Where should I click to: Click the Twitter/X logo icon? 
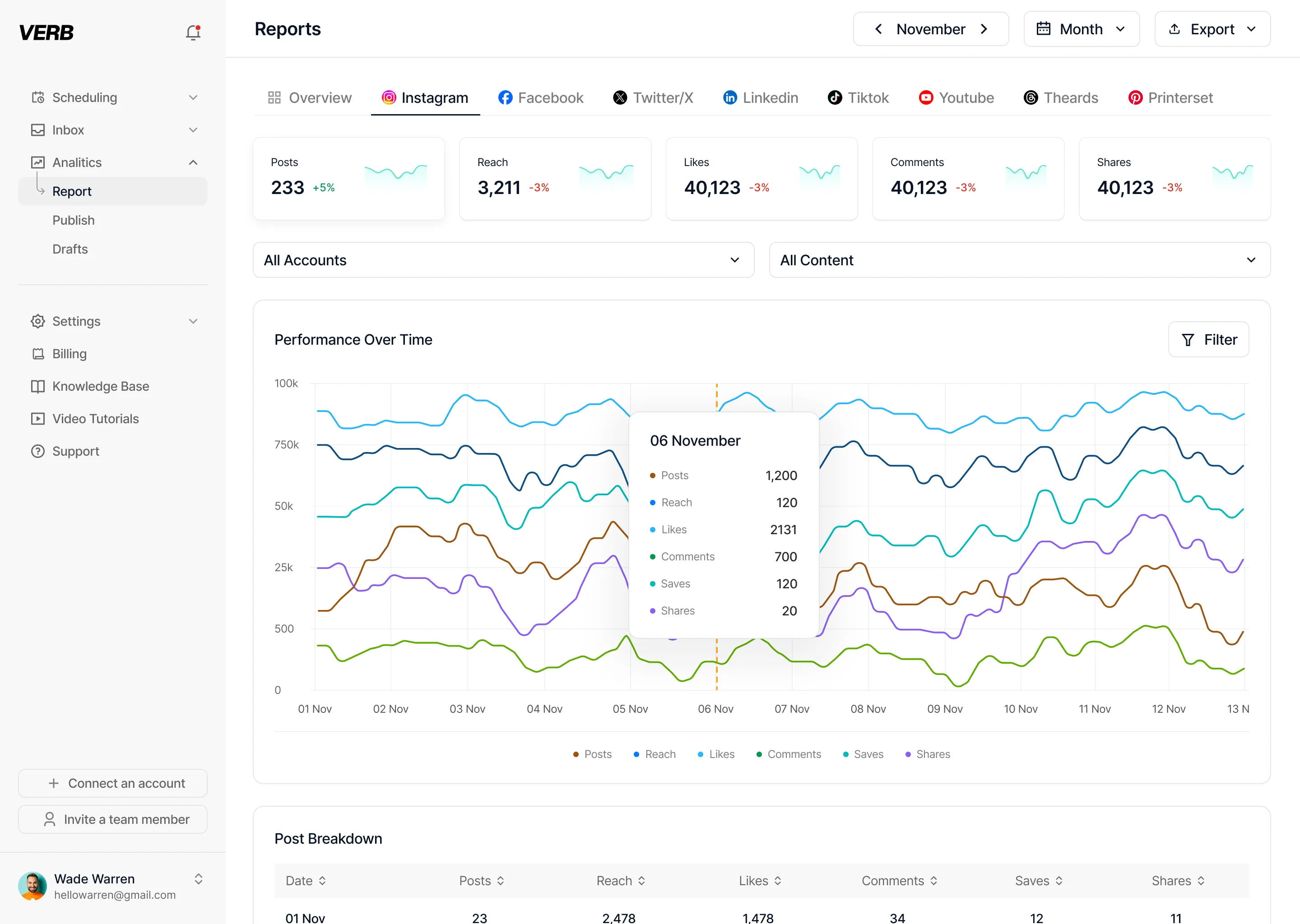click(620, 98)
